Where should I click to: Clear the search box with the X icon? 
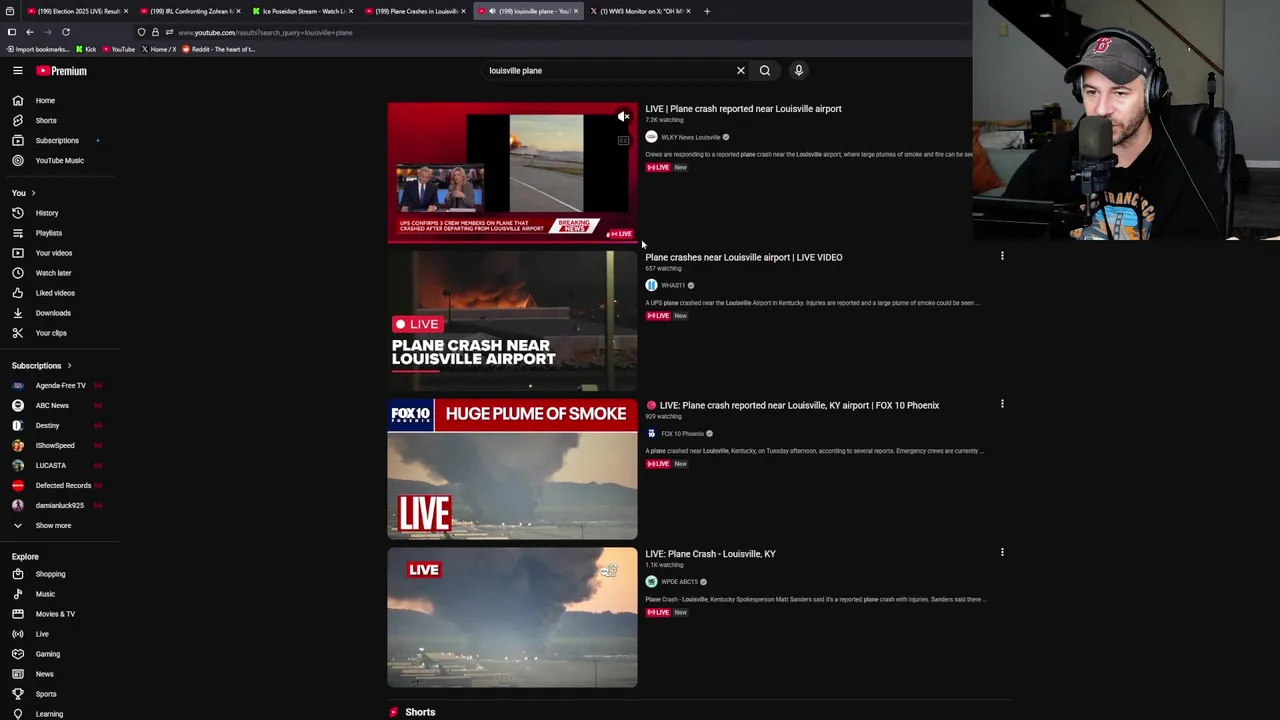point(741,71)
